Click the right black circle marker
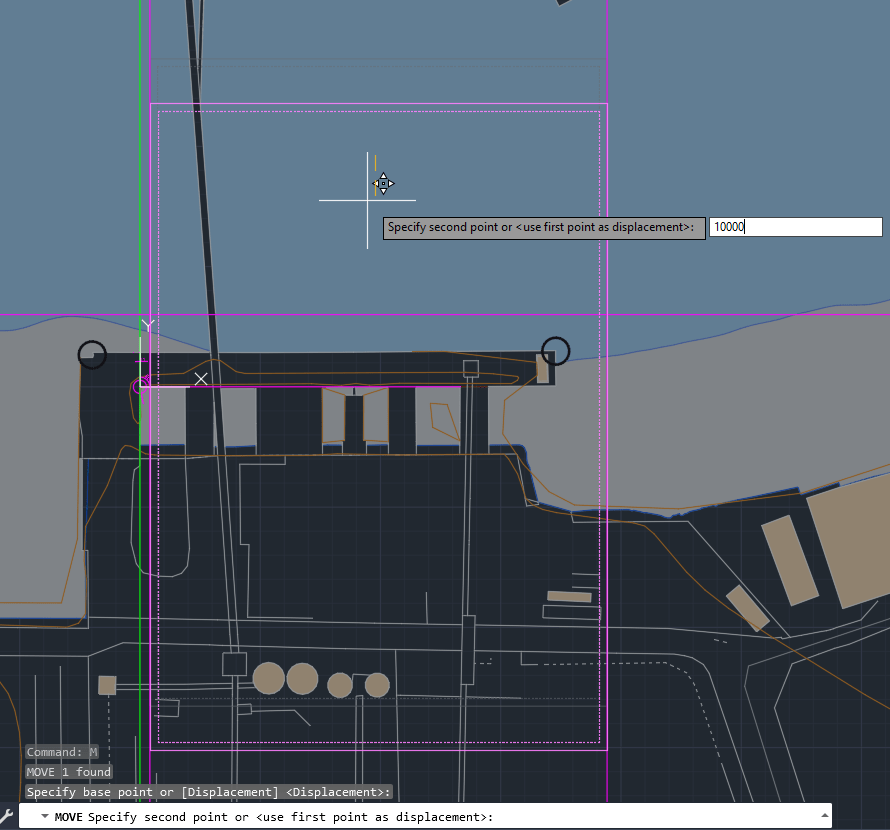 [x=555, y=351]
